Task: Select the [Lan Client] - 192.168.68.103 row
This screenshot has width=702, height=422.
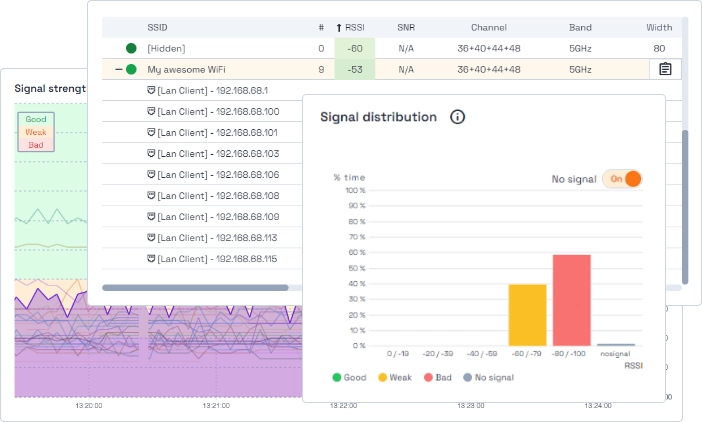Action: coord(214,153)
